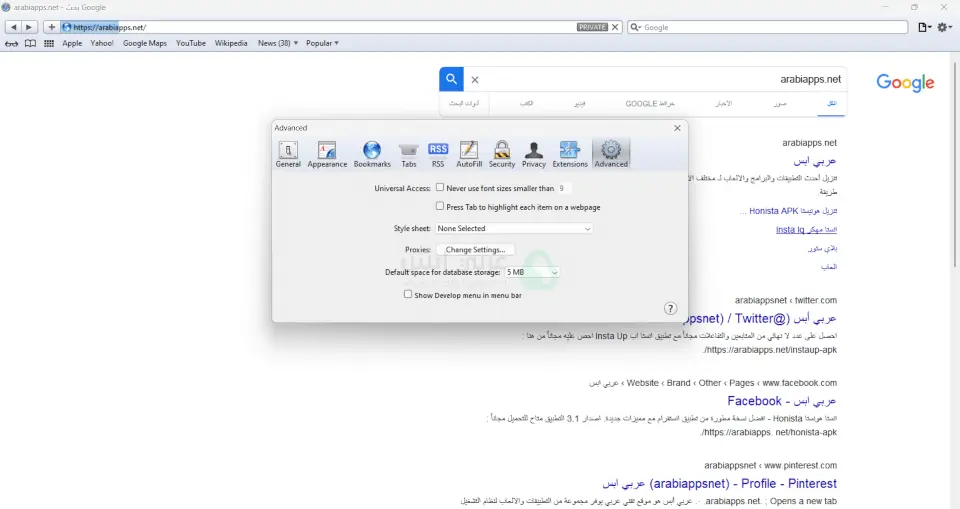The height and width of the screenshot is (509, 960).
Task: Select the Advanced preferences pane
Action: point(610,154)
